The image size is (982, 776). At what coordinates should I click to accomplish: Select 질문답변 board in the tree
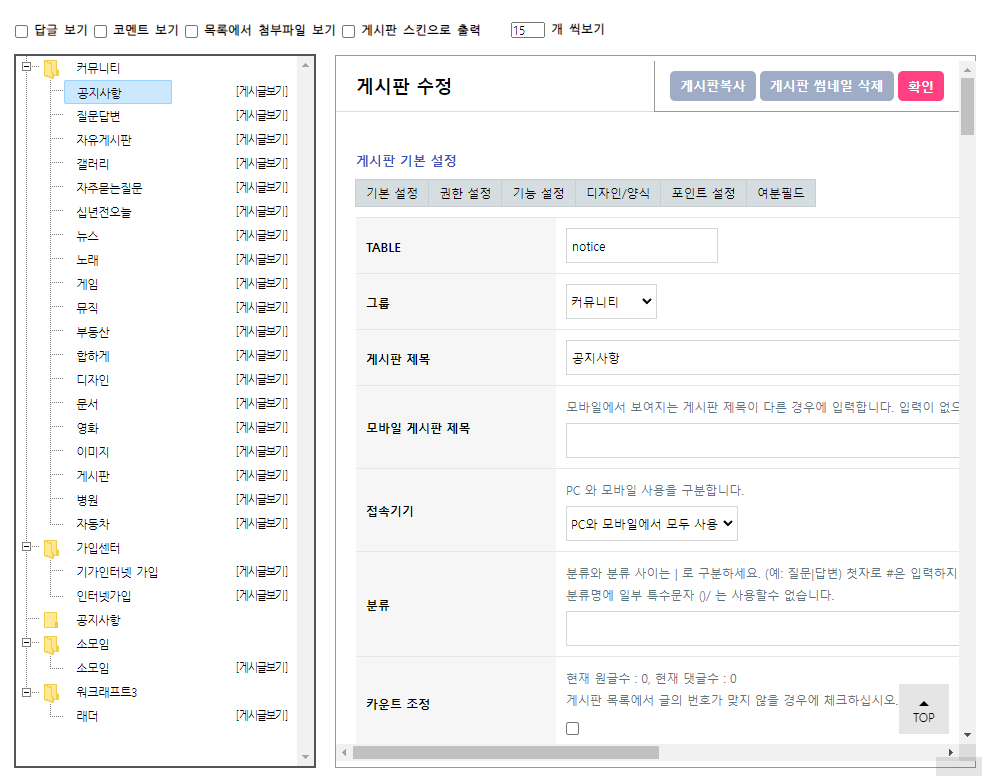pos(98,116)
